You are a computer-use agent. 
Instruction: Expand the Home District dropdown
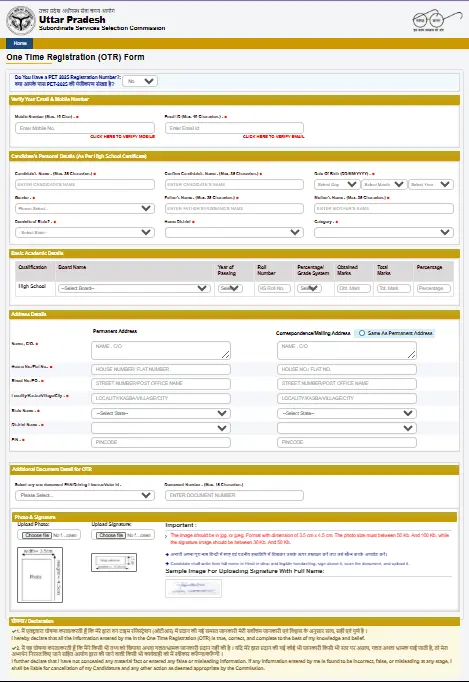pyautogui.click(x=234, y=232)
